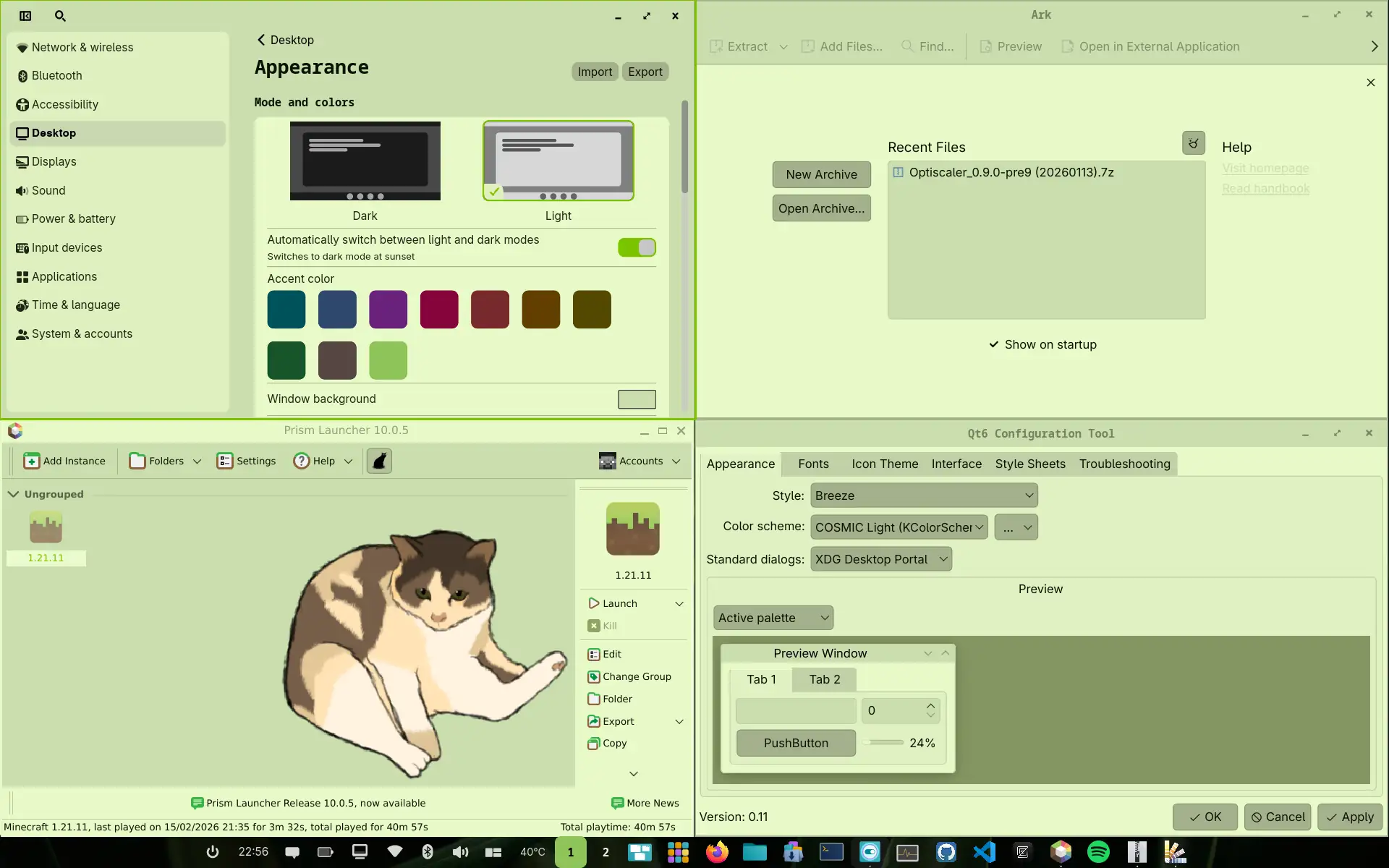Click the clear recent files icon in Ark
The width and height of the screenshot is (1389, 868).
click(x=1193, y=143)
